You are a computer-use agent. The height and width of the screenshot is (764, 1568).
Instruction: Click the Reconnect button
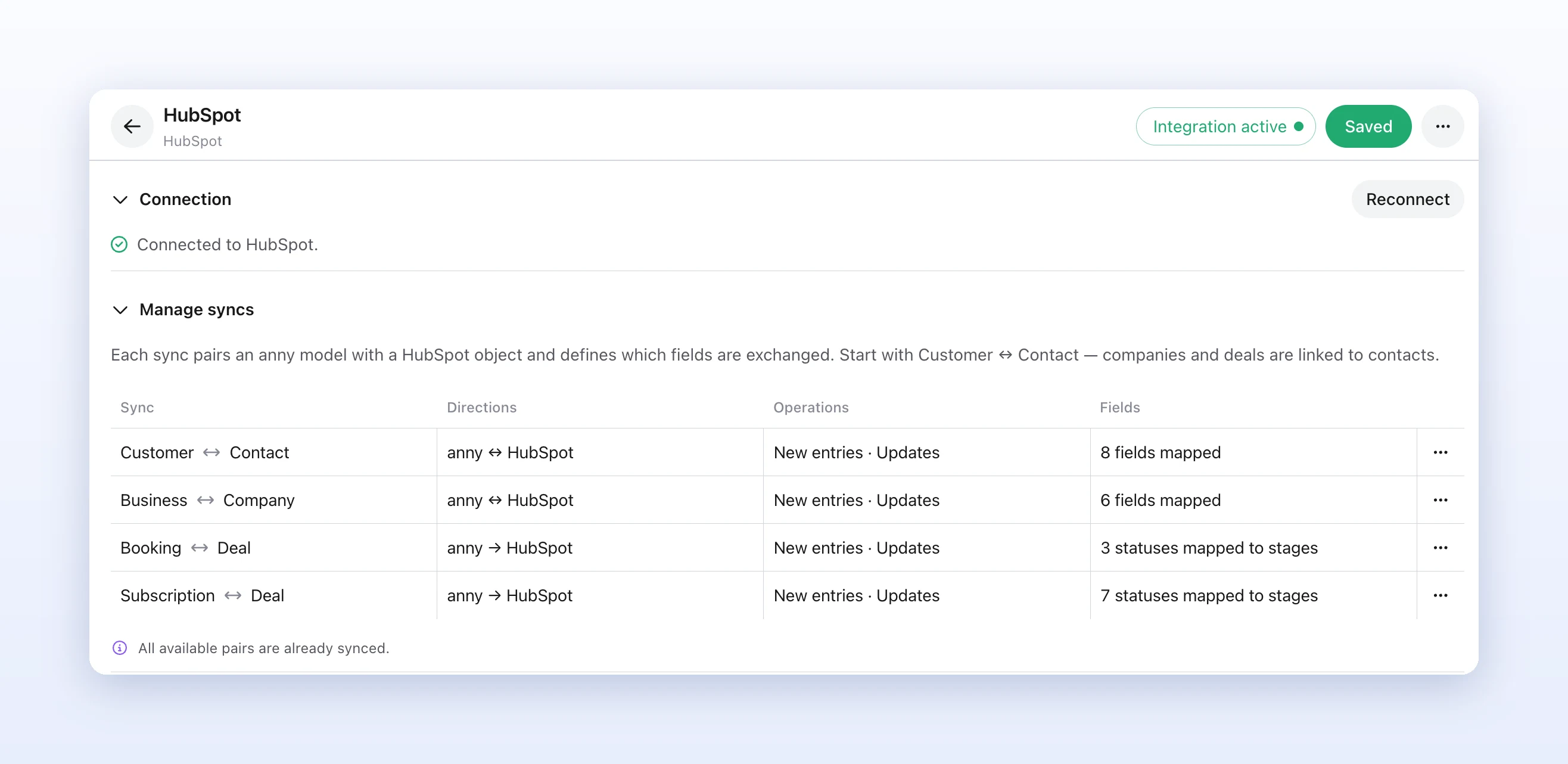pos(1407,199)
